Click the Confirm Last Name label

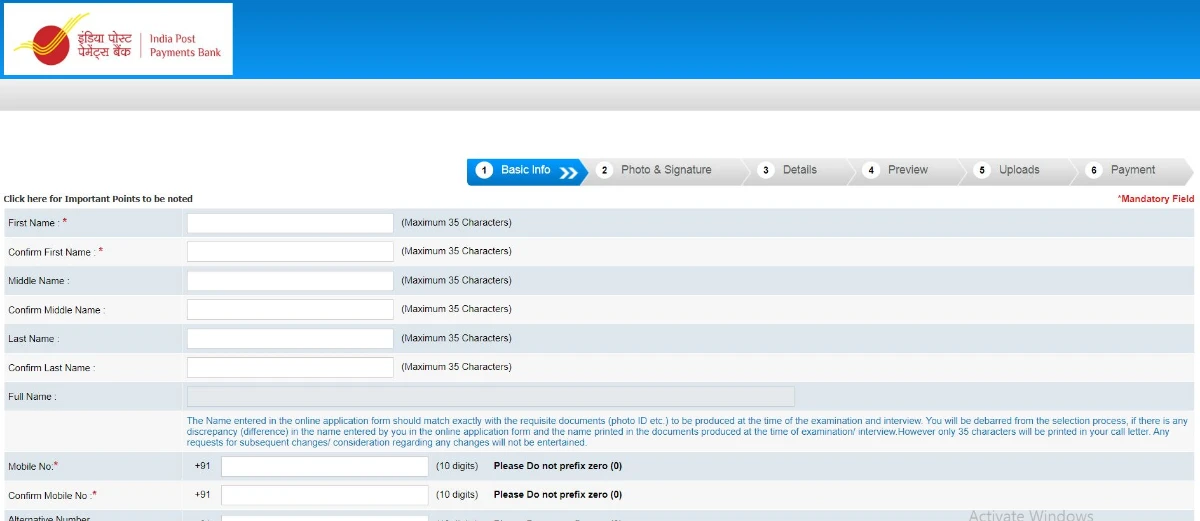tap(51, 368)
